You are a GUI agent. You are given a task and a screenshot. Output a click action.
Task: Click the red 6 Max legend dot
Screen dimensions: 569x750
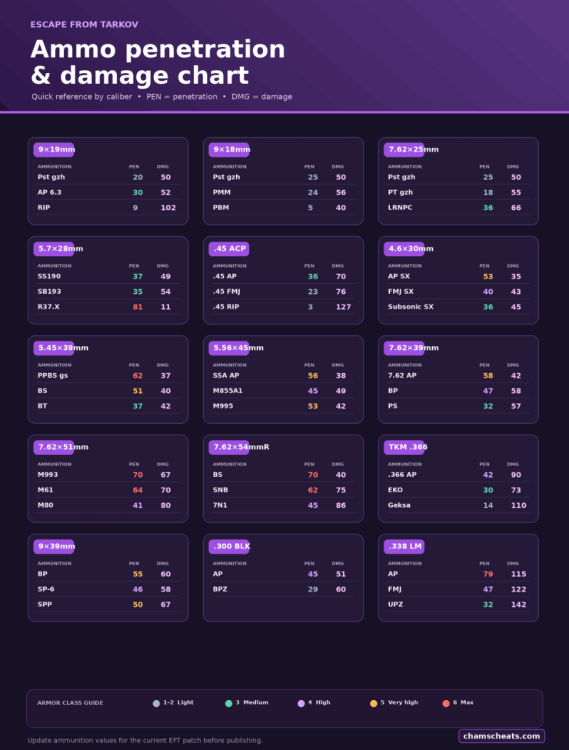pos(446,703)
